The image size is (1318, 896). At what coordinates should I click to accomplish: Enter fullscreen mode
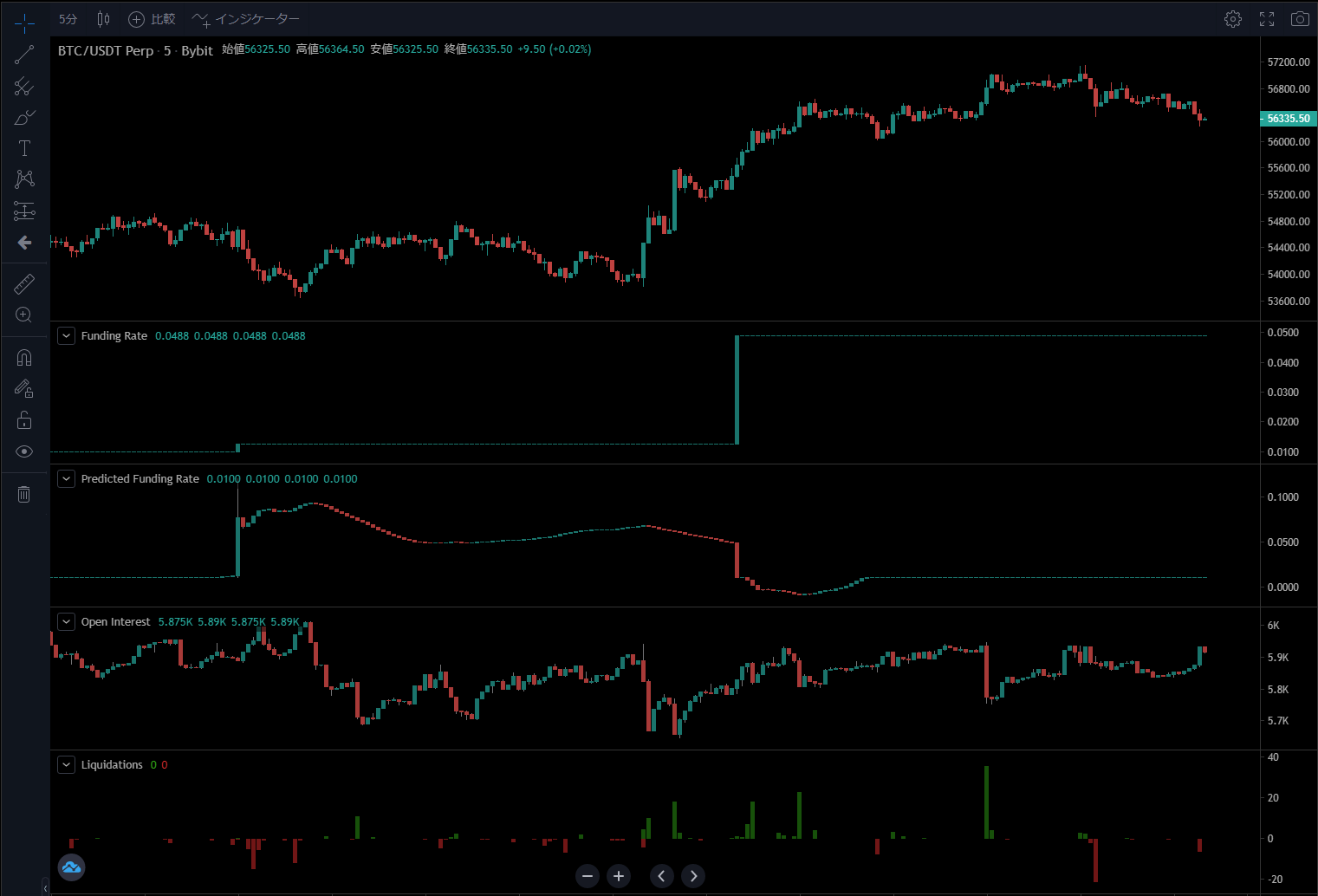point(1267,19)
